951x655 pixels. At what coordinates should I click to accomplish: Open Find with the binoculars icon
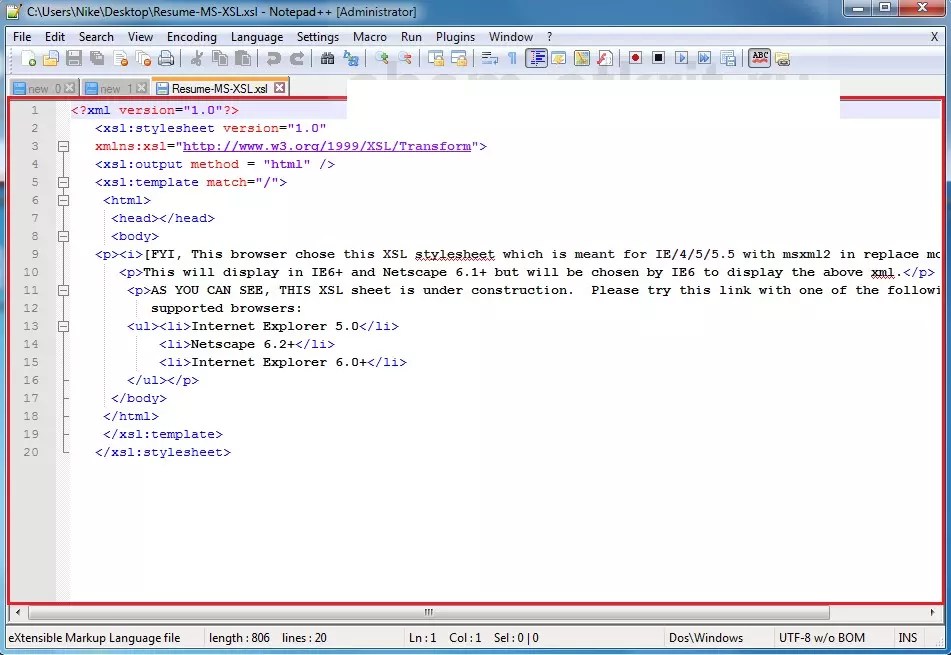(x=328, y=58)
